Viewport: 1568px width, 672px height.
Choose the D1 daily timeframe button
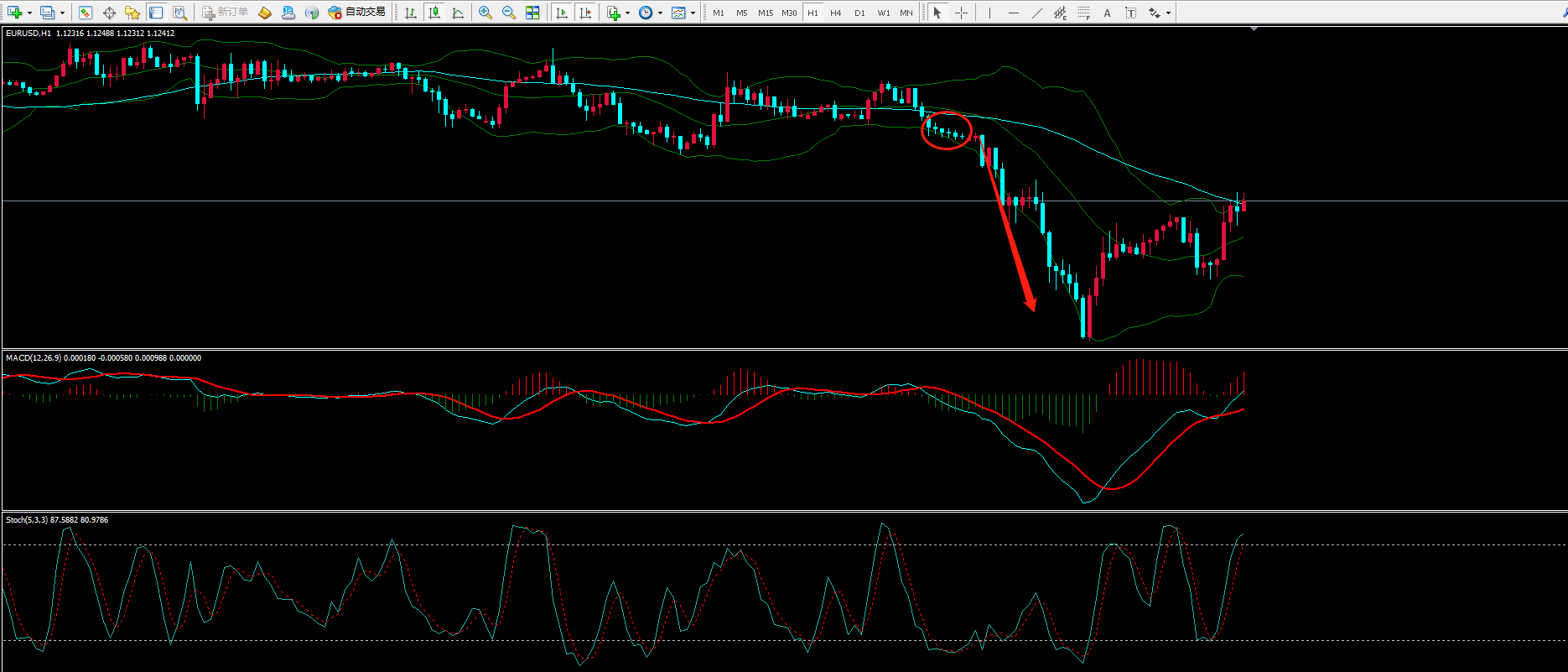pos(859,13)
